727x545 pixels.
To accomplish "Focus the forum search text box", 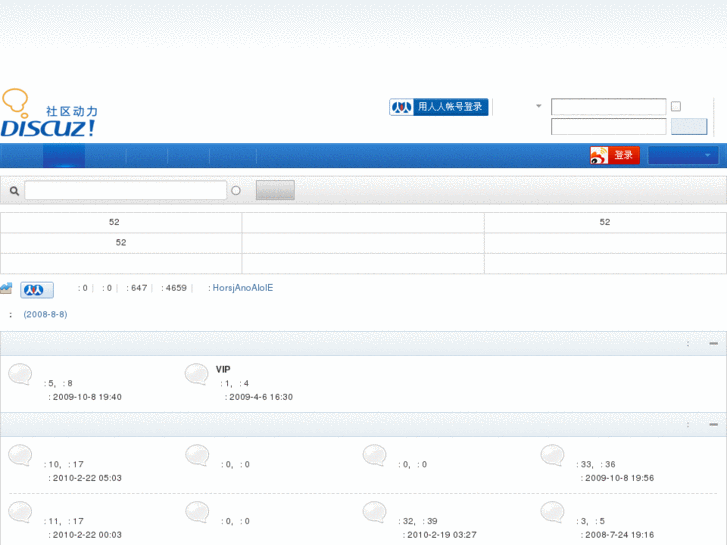I will tap(126, 191).
